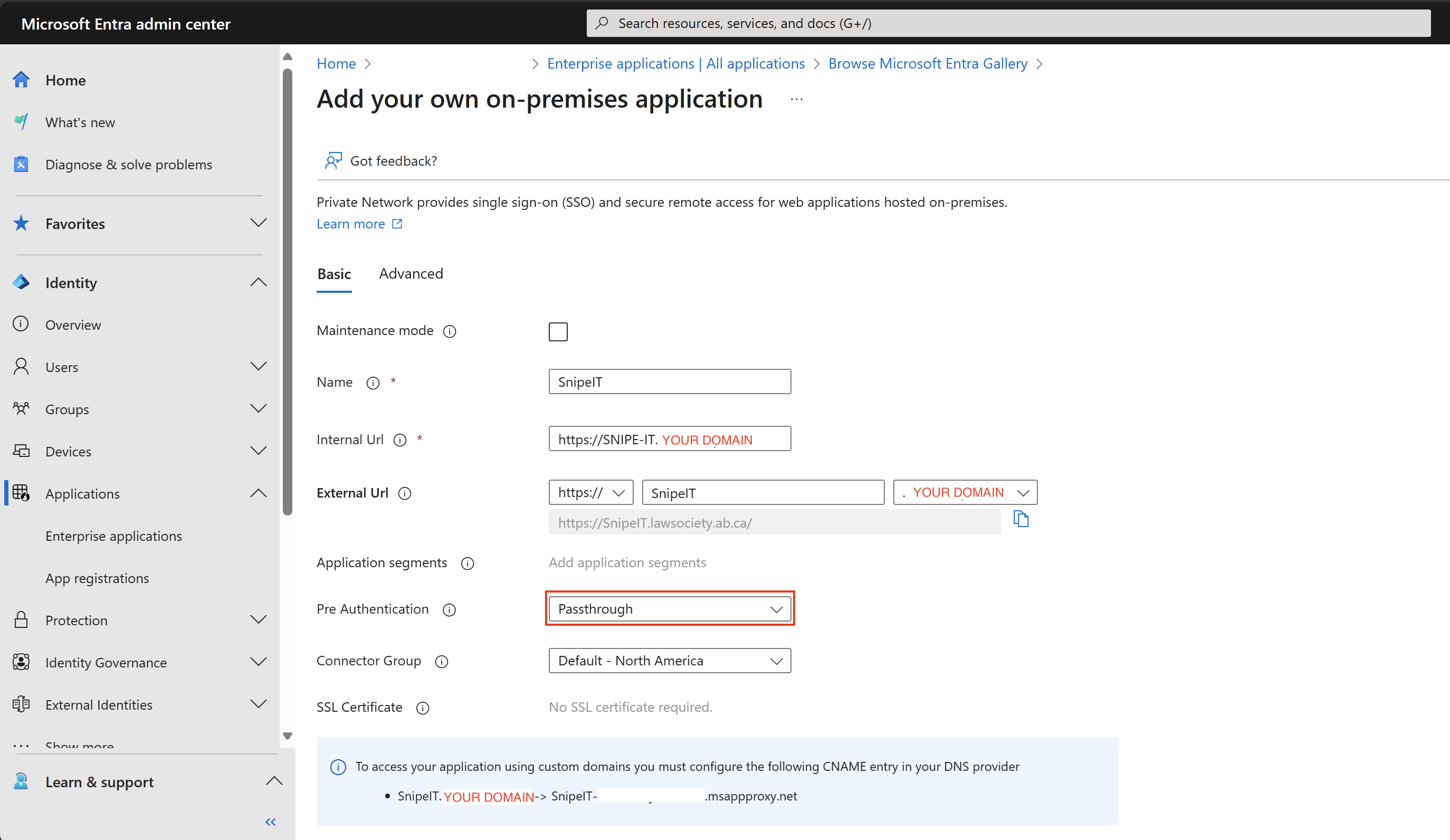Open App registrations in sidebar
1450x840 pixels.
coord(97,578)
